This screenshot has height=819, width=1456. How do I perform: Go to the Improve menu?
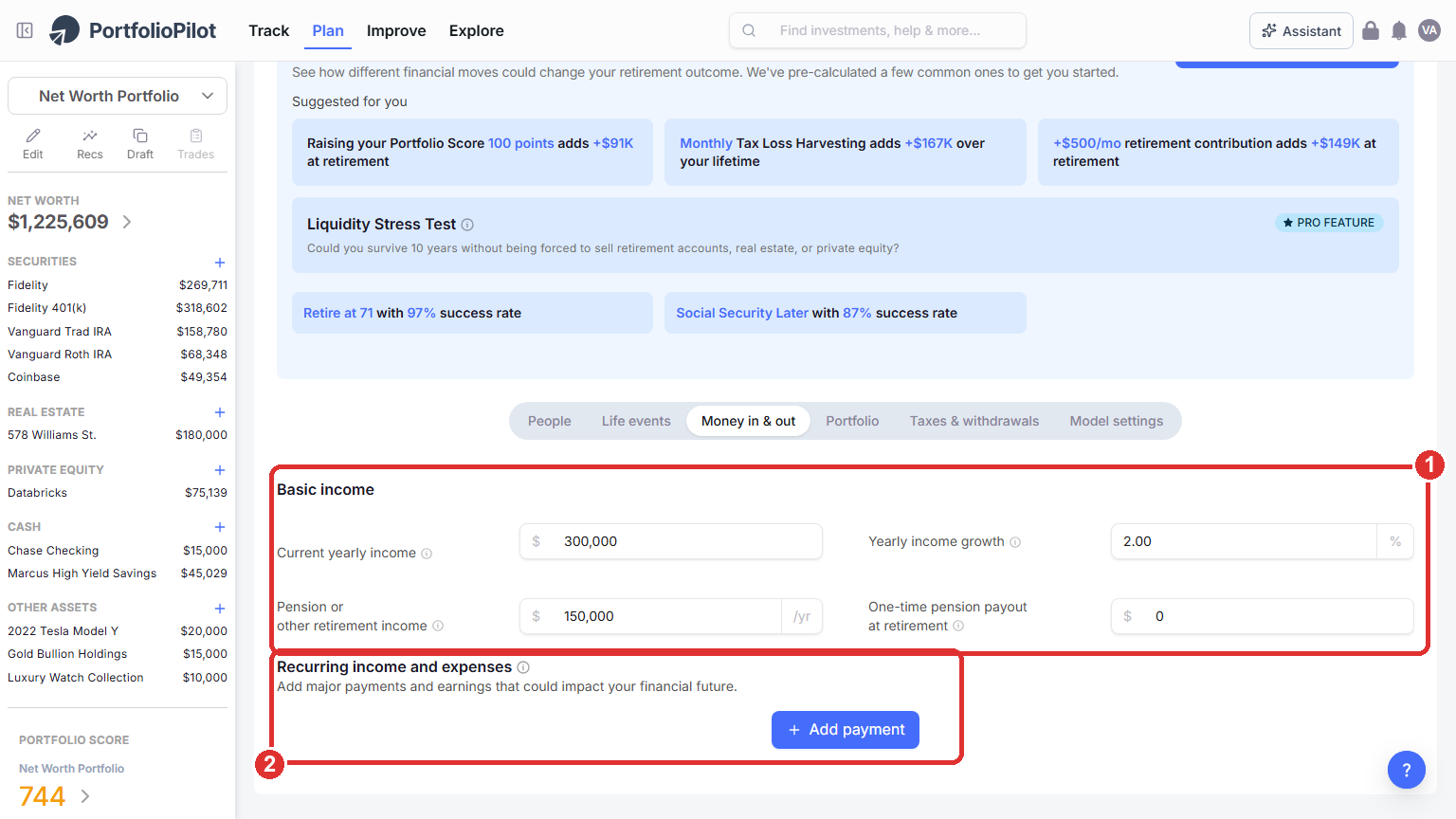[396, 30]
